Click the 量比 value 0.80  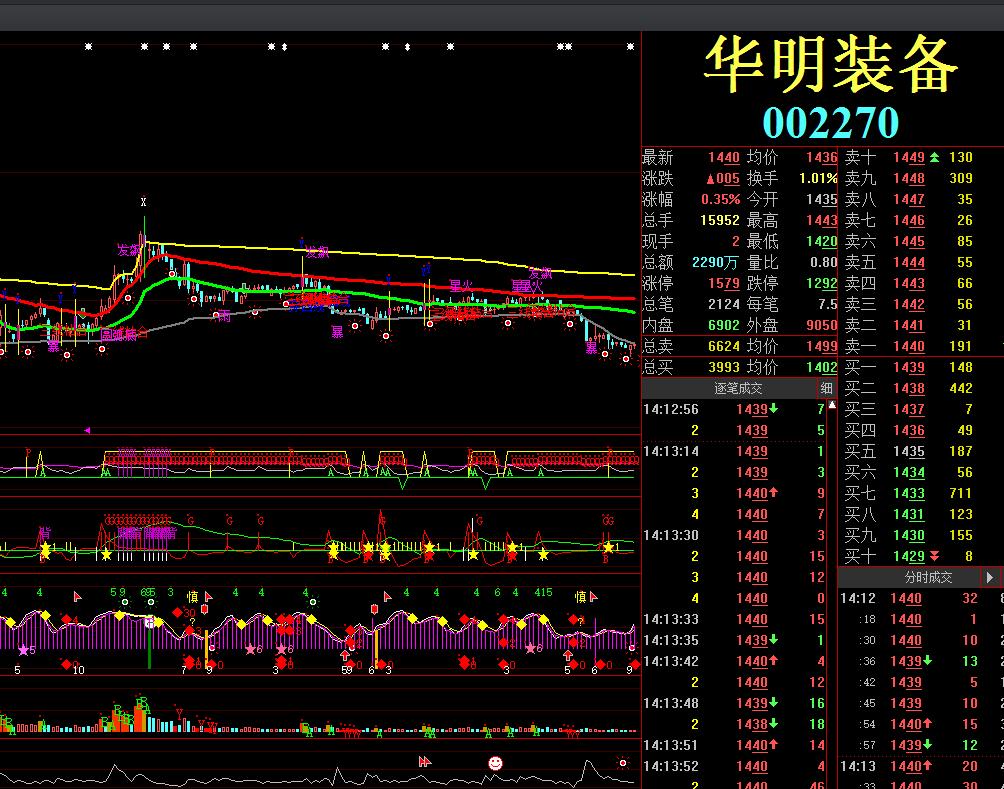(823, 263)
